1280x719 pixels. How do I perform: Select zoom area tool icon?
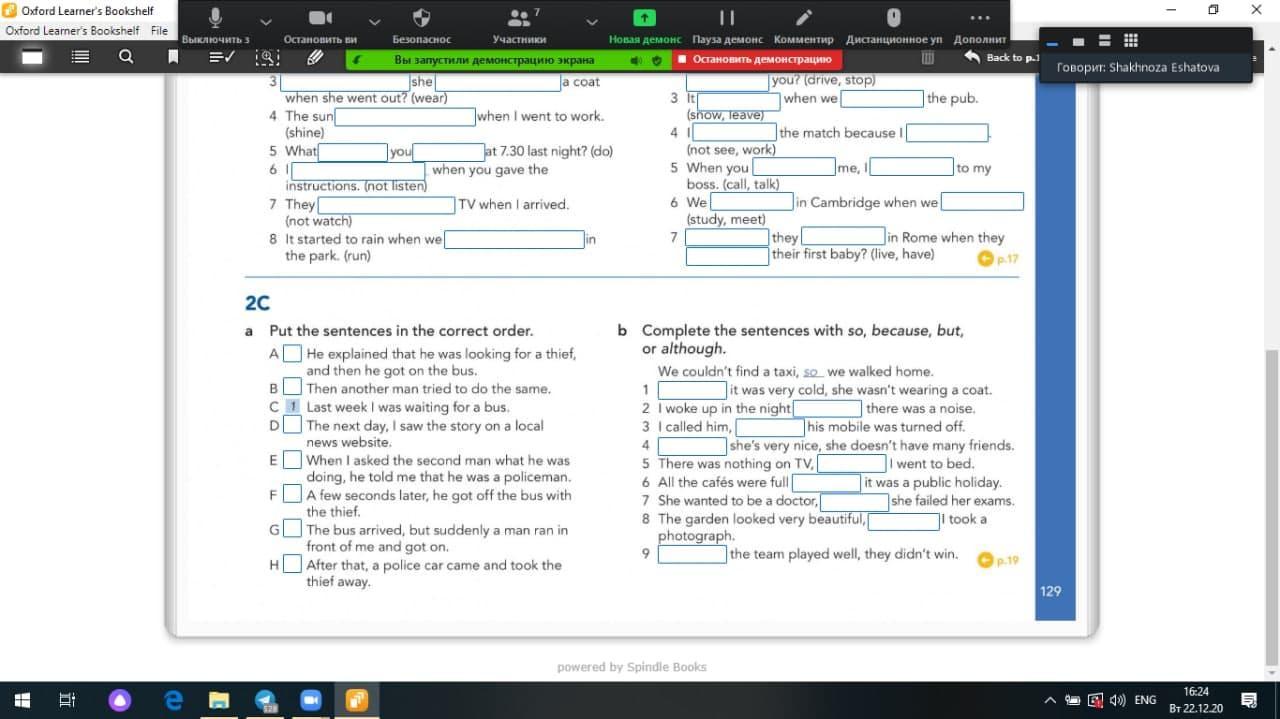click(267, 57)
